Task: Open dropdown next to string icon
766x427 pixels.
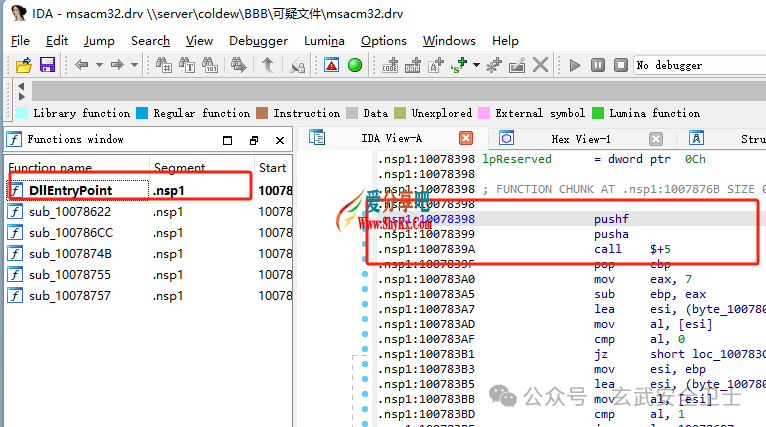Action: 476,65
